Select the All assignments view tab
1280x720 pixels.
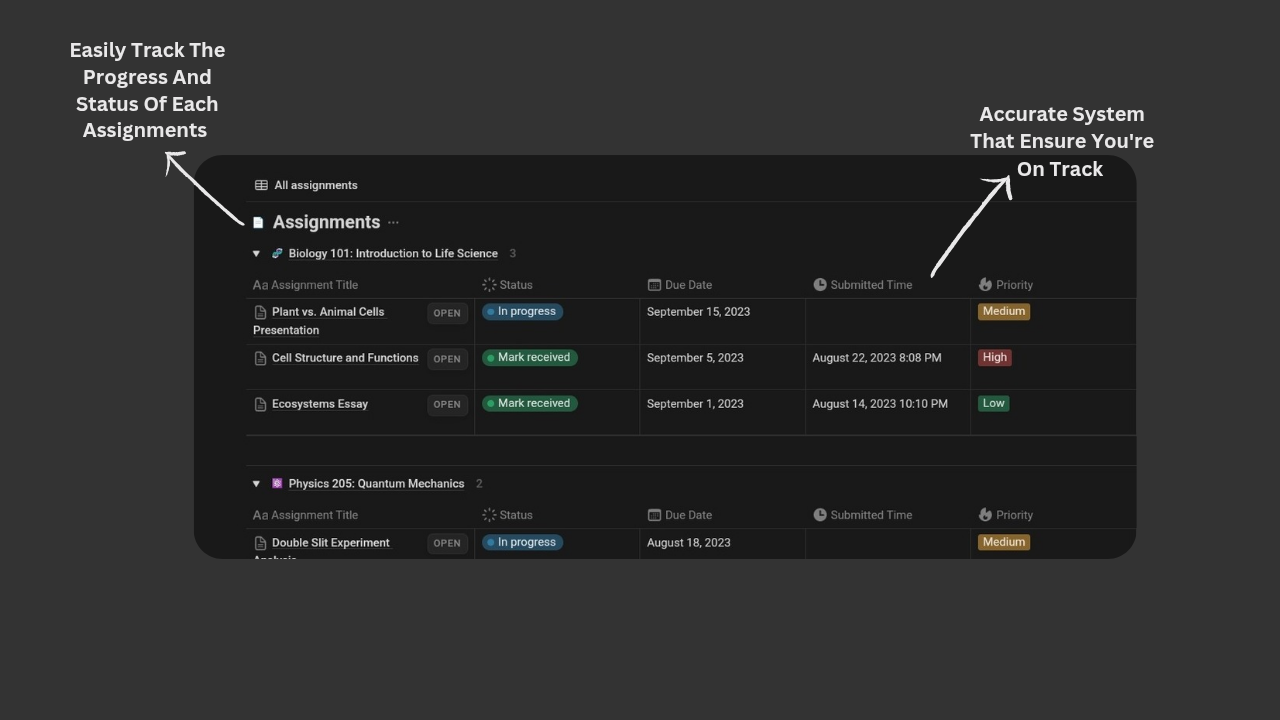point(316,185)
